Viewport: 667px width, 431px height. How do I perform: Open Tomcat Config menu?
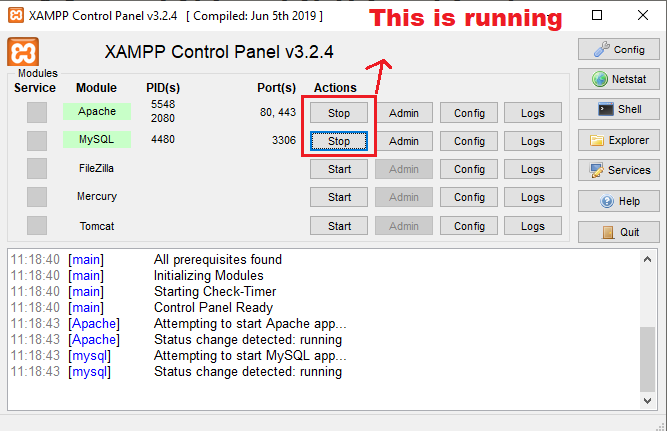(469, 225)
